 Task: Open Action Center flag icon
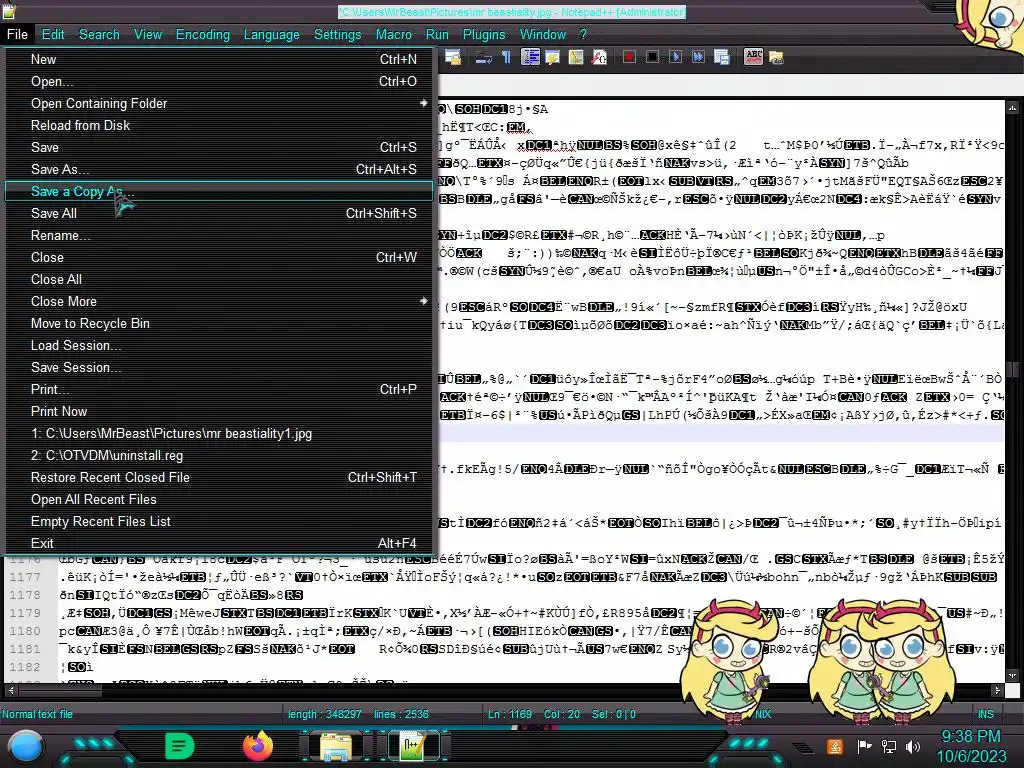point(864,746)
